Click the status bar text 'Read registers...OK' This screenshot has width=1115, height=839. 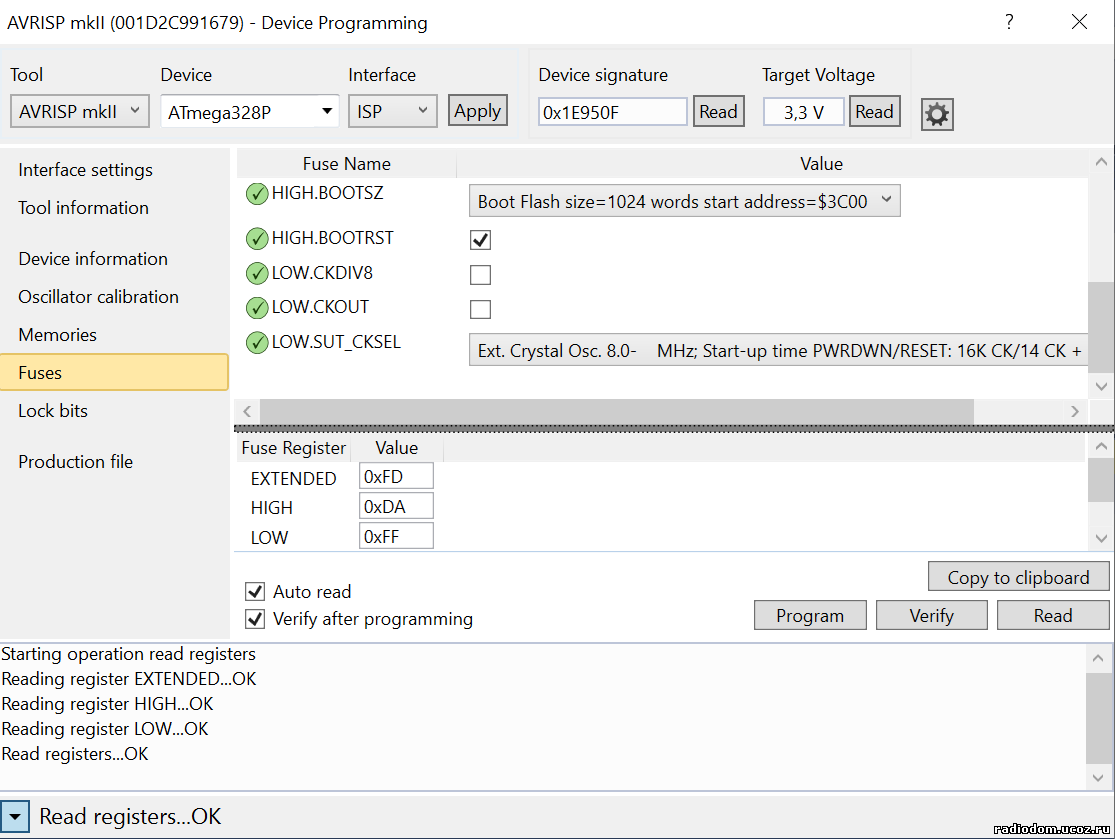click(130, 816)
